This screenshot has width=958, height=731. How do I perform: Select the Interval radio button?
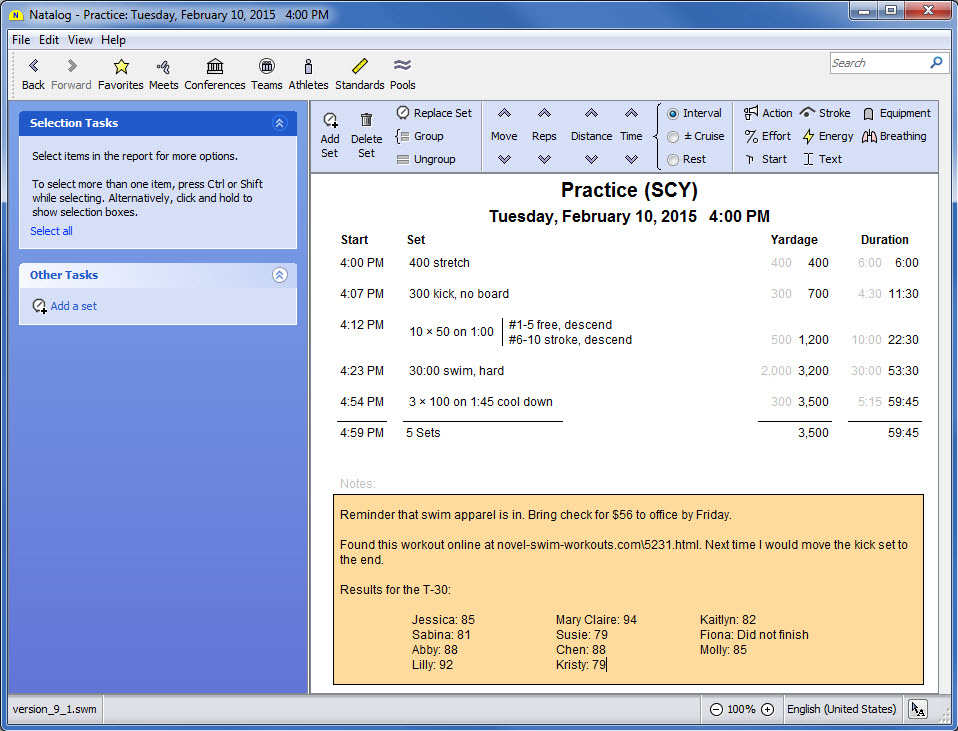(x=673, y=114)
